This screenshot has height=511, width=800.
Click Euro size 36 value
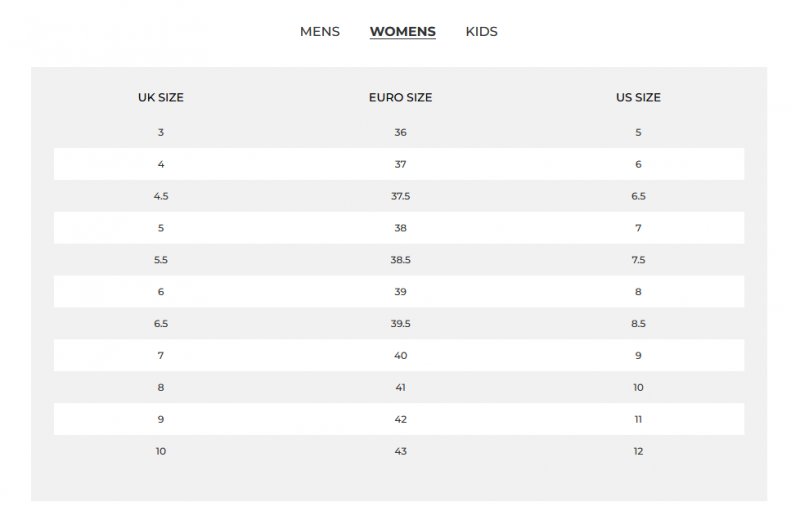(x=401, y=133)
